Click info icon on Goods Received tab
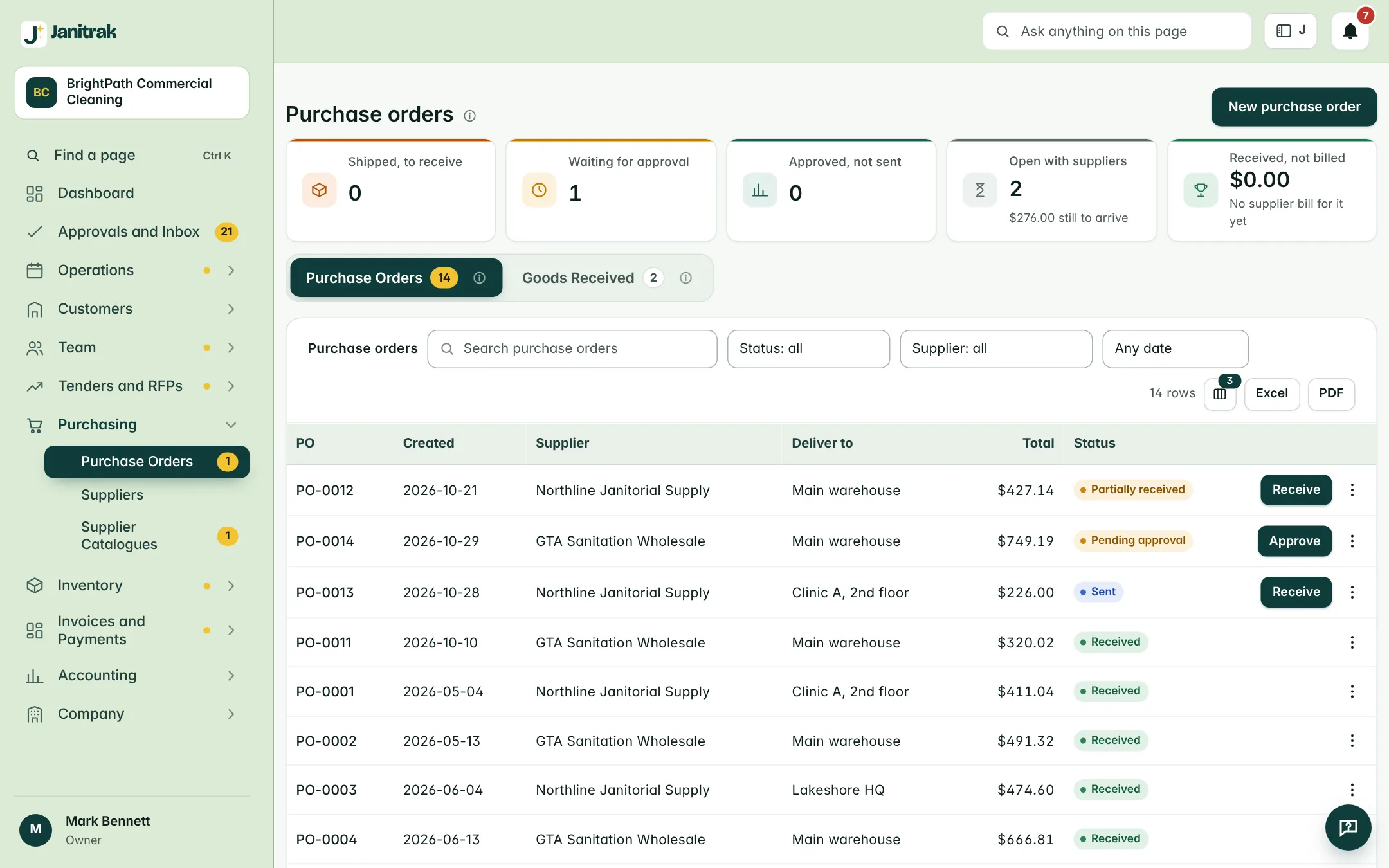 coord(685,278)
